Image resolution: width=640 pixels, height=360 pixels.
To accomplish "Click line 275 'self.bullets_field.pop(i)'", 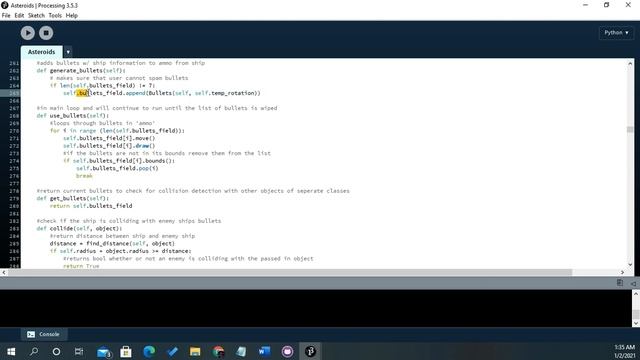I will (117, 168).
